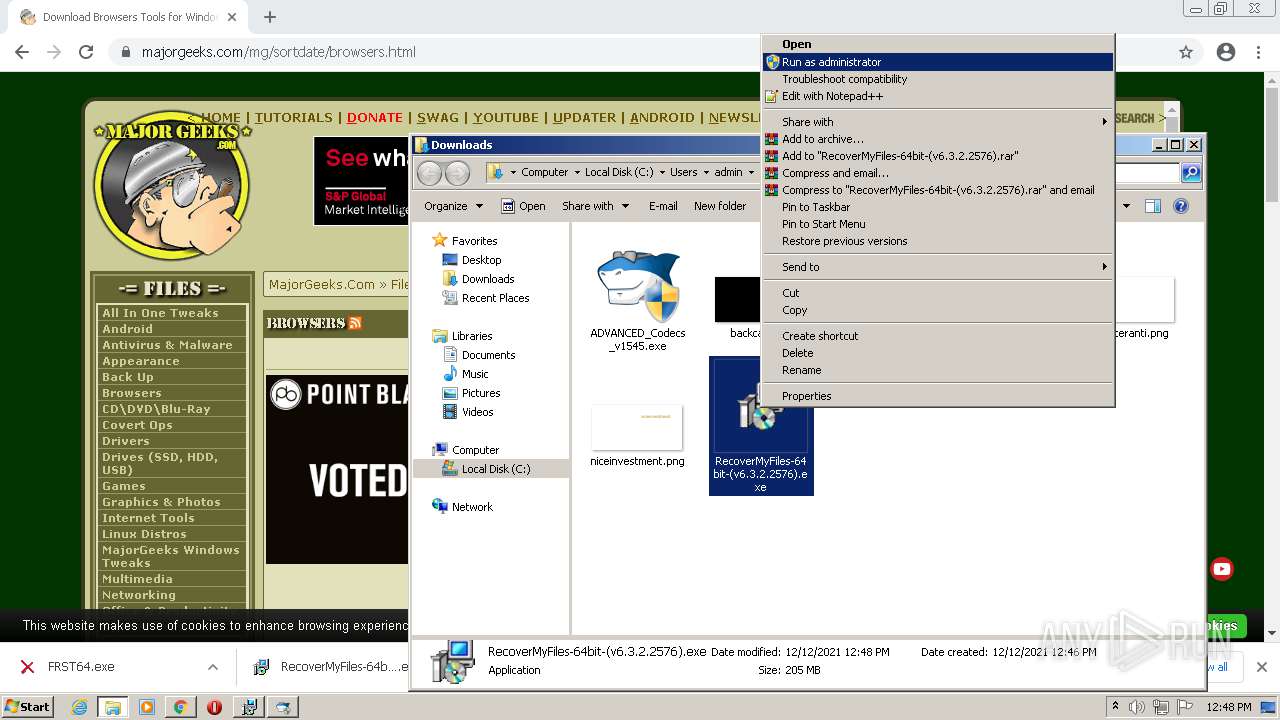Bookmark this page with star icon
This screenshot has width=1280, height=720.
(1186, 52)
